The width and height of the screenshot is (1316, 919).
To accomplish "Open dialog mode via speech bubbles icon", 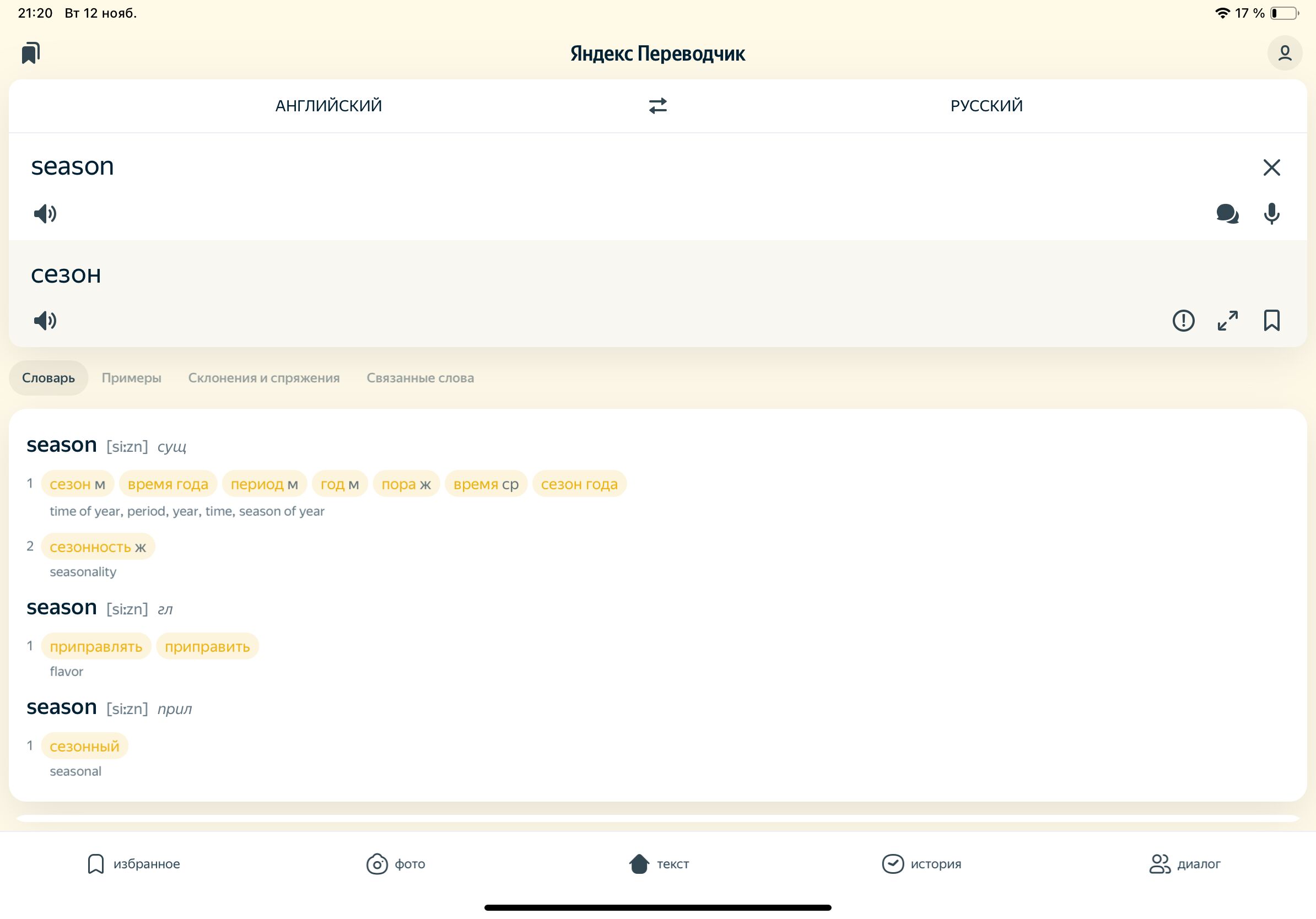I will [x=1227, y=214].
